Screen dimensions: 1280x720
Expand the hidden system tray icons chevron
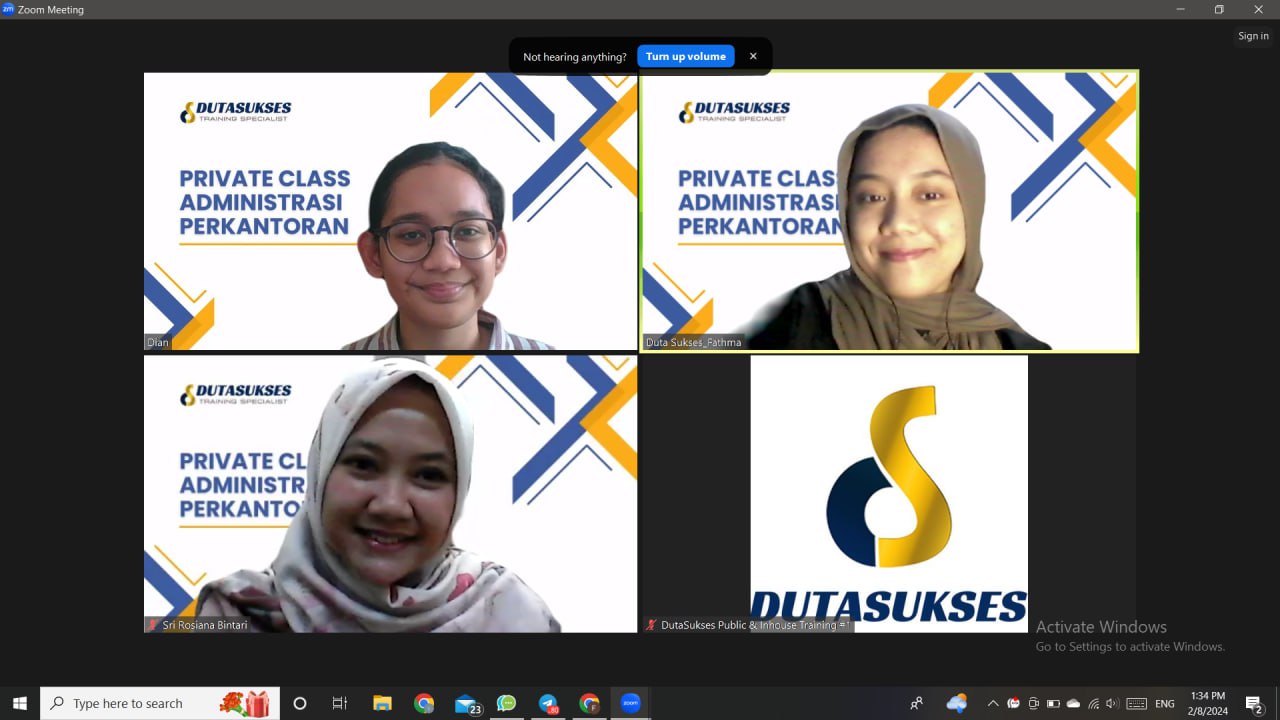pyautogui.click(x=993, y=703)
